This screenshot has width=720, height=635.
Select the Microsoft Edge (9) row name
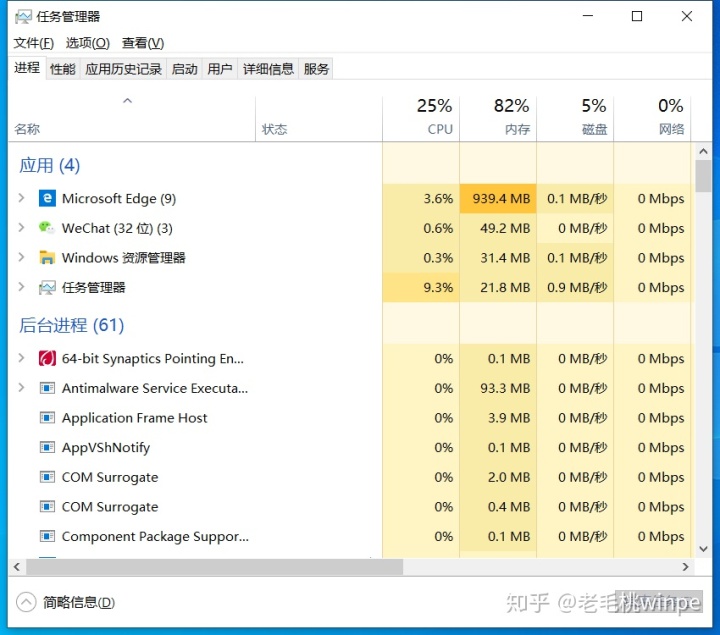click(x=119, y=198)
